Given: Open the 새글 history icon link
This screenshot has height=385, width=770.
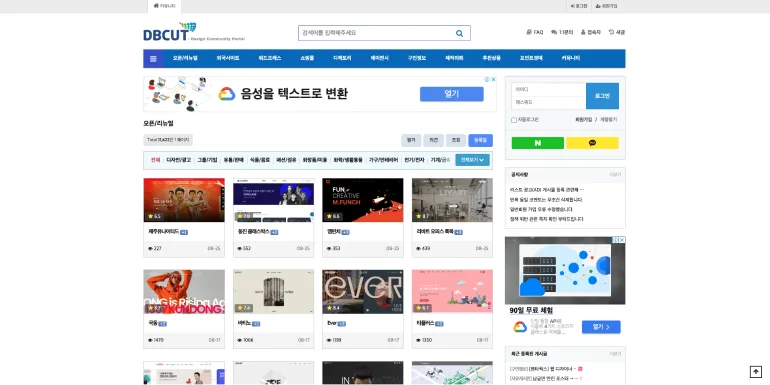Looking at the screenshot, I should [x=617, y=32].
